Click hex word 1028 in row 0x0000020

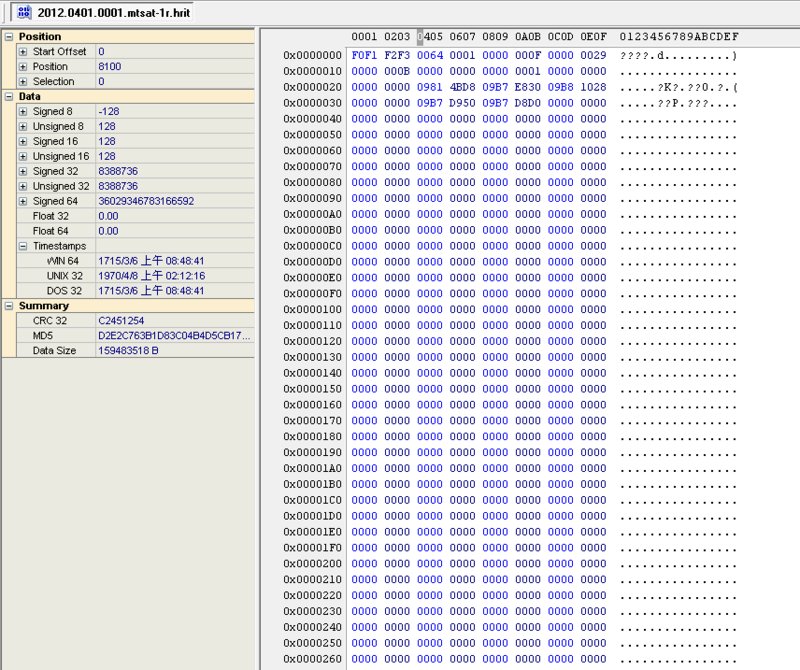pyautogui.click(x=593, y=87)
